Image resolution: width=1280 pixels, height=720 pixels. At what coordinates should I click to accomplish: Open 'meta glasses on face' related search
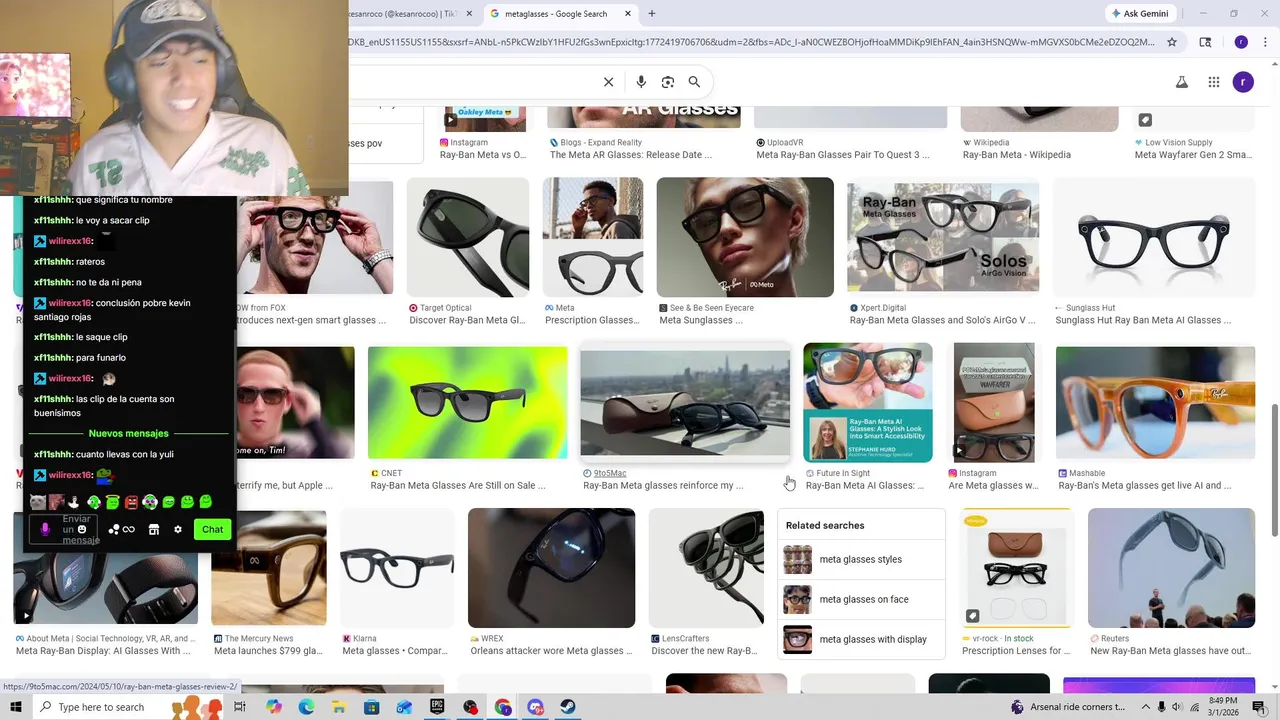click(x=860, y=600)
